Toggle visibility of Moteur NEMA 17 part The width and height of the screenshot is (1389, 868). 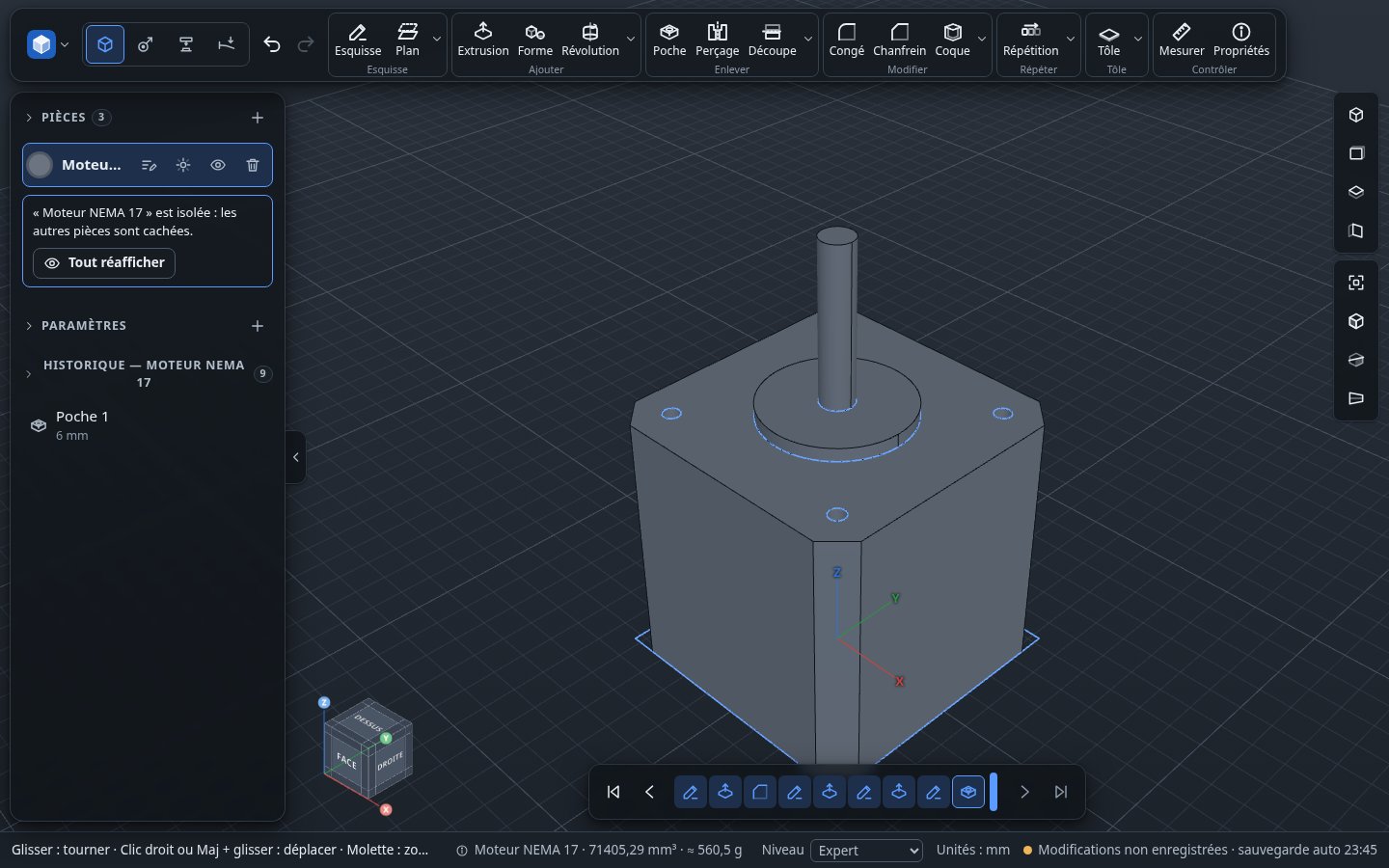(x=218, y=165)
